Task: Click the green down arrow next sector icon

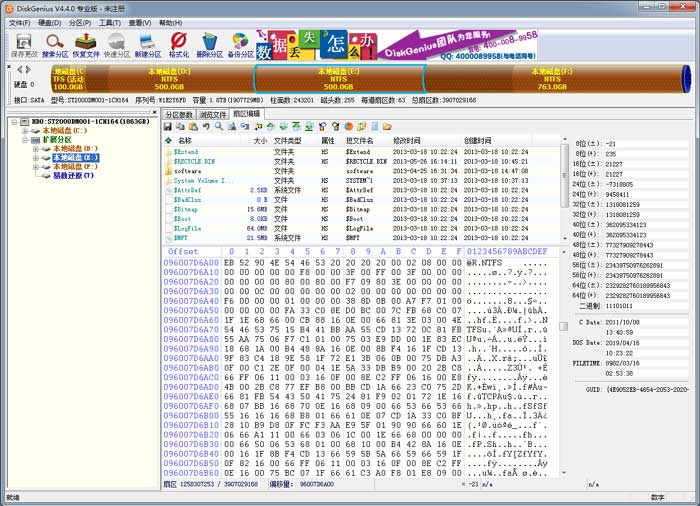Action: point(283,127)
